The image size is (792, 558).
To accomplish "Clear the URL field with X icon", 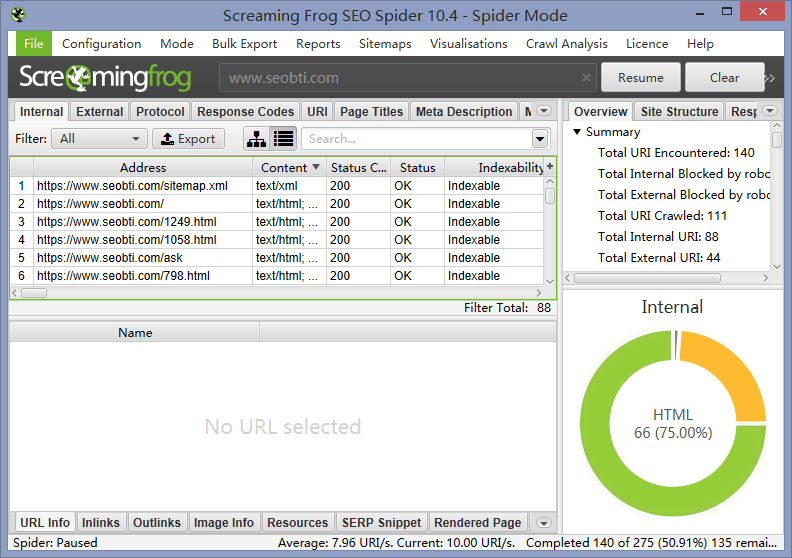I will coord(586,78).
